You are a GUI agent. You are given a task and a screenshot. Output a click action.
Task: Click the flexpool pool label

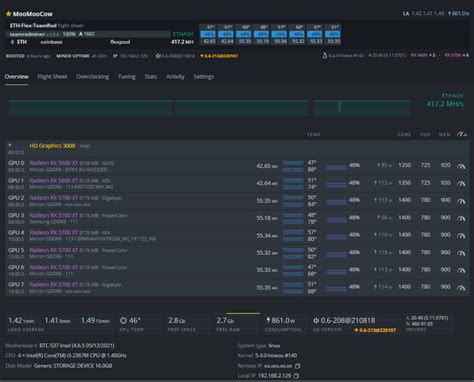[x=120, y=42]
